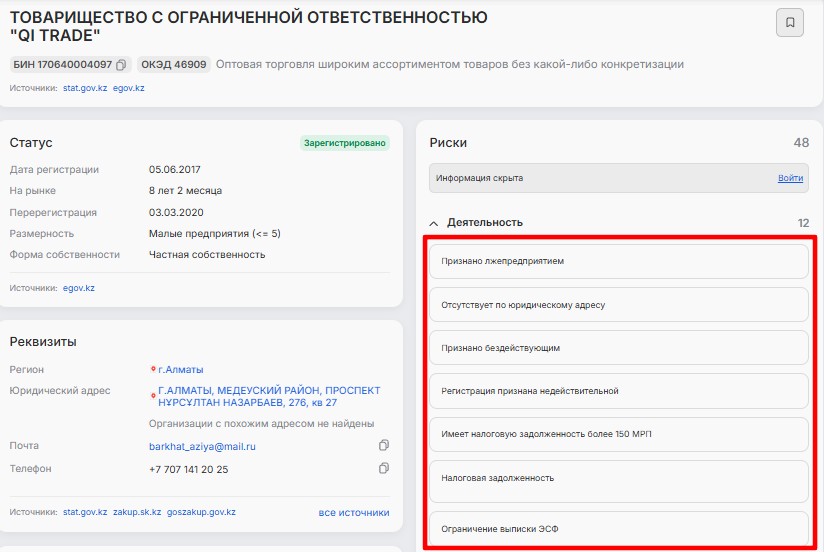Select risk Признано лжепредприятием
This screenshot has height=552, width=824.
click(619, 261)
